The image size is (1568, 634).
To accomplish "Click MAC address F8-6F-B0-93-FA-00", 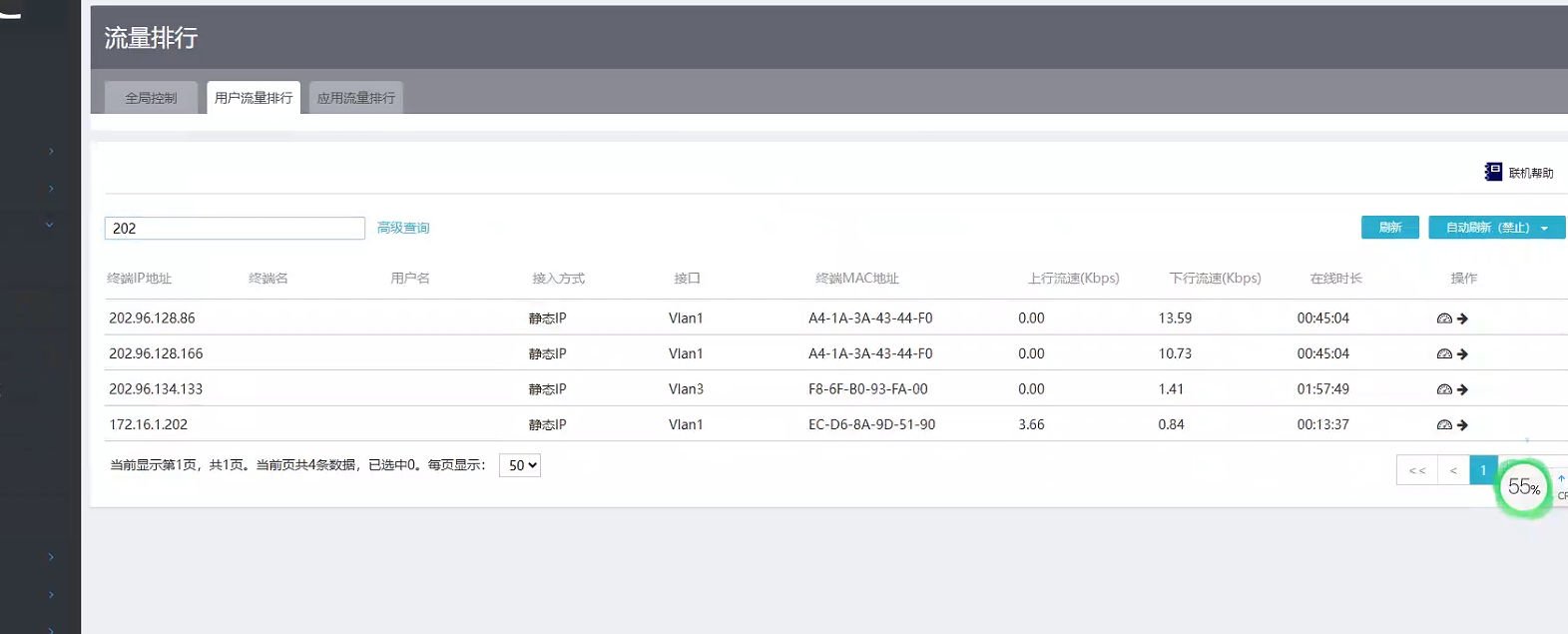I will (868, 389).
